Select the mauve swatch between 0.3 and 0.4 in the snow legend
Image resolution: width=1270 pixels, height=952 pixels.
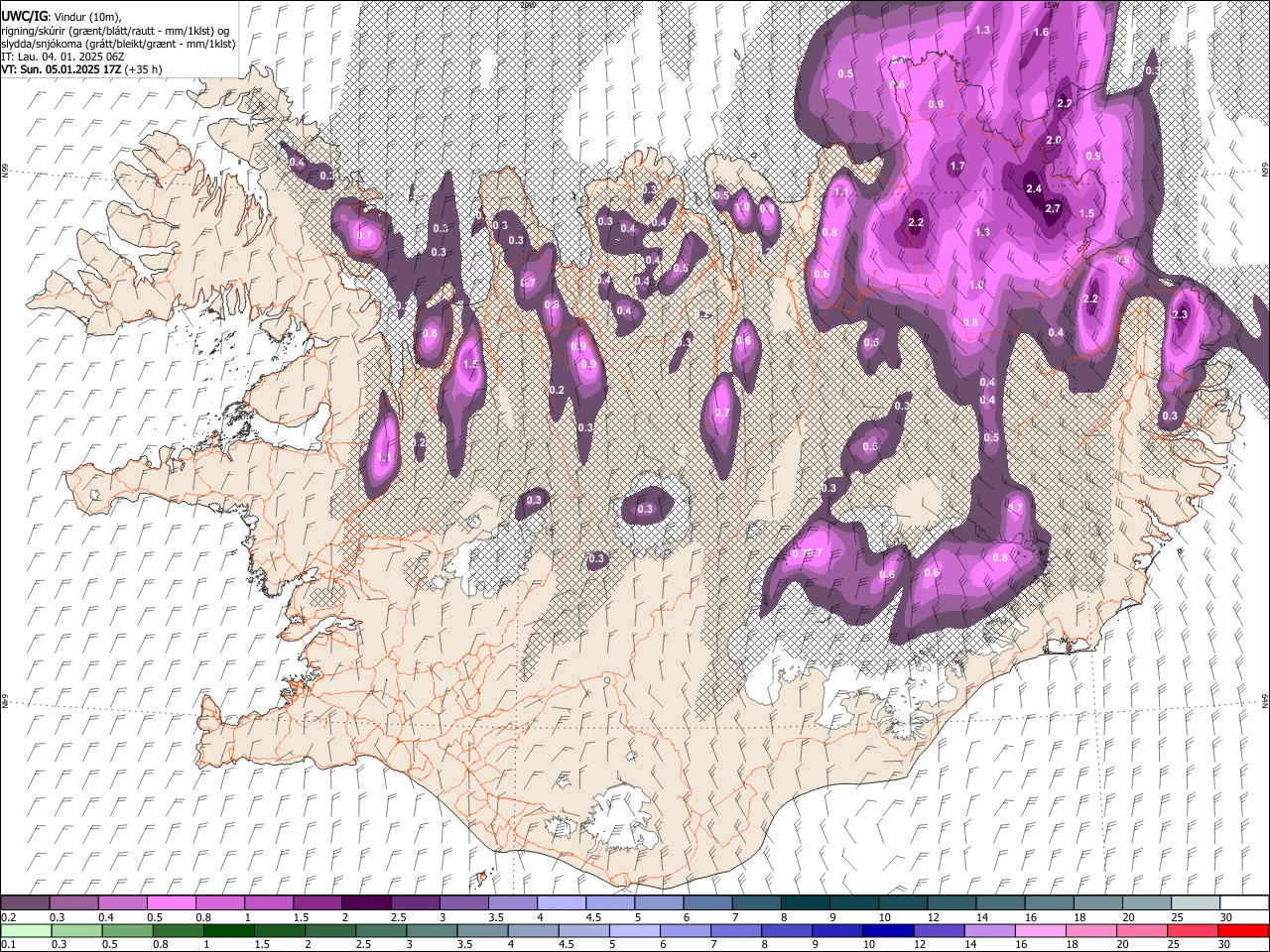(x=73, y=903)
